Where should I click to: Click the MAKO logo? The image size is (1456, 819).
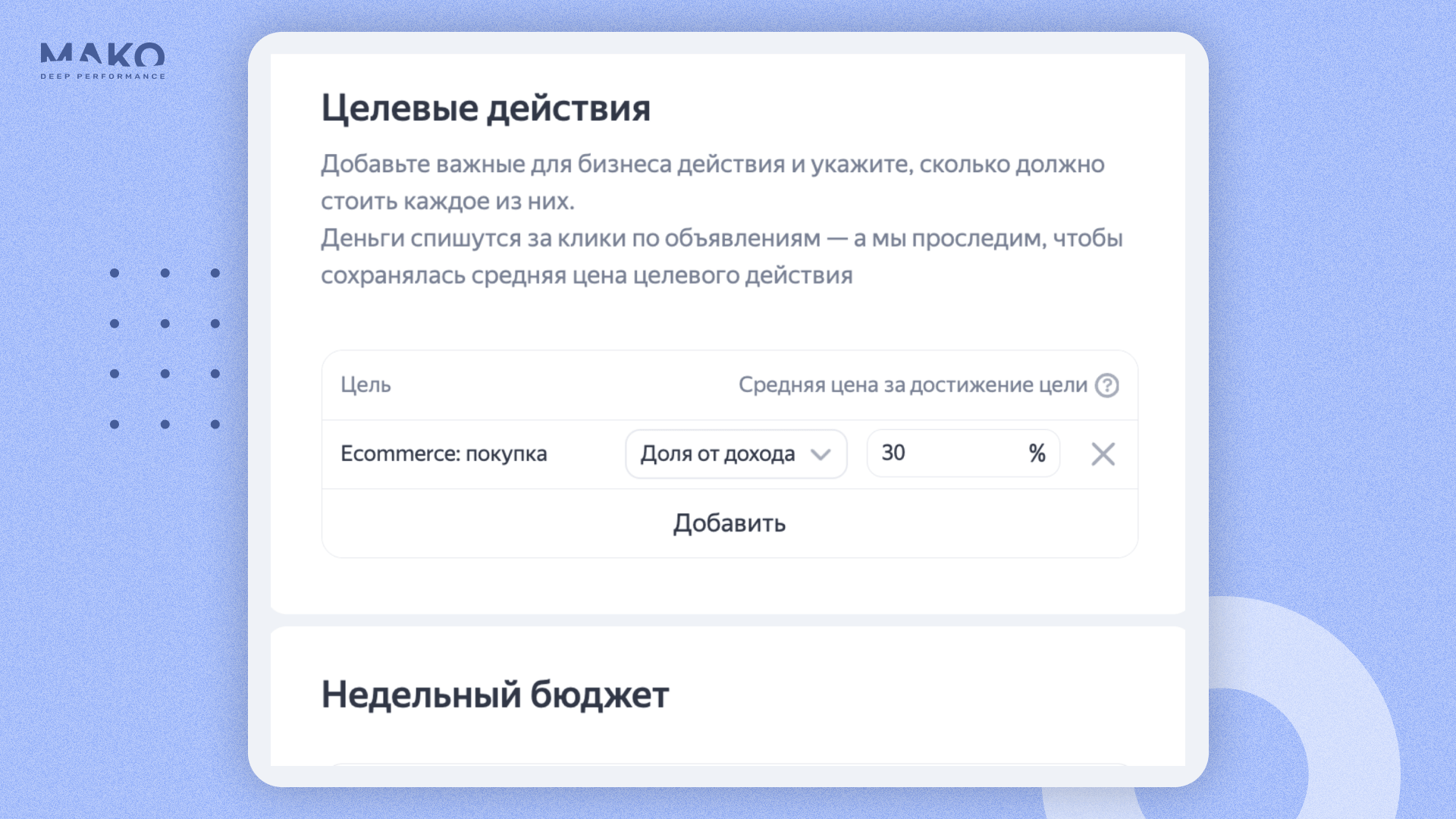(102, 55)
